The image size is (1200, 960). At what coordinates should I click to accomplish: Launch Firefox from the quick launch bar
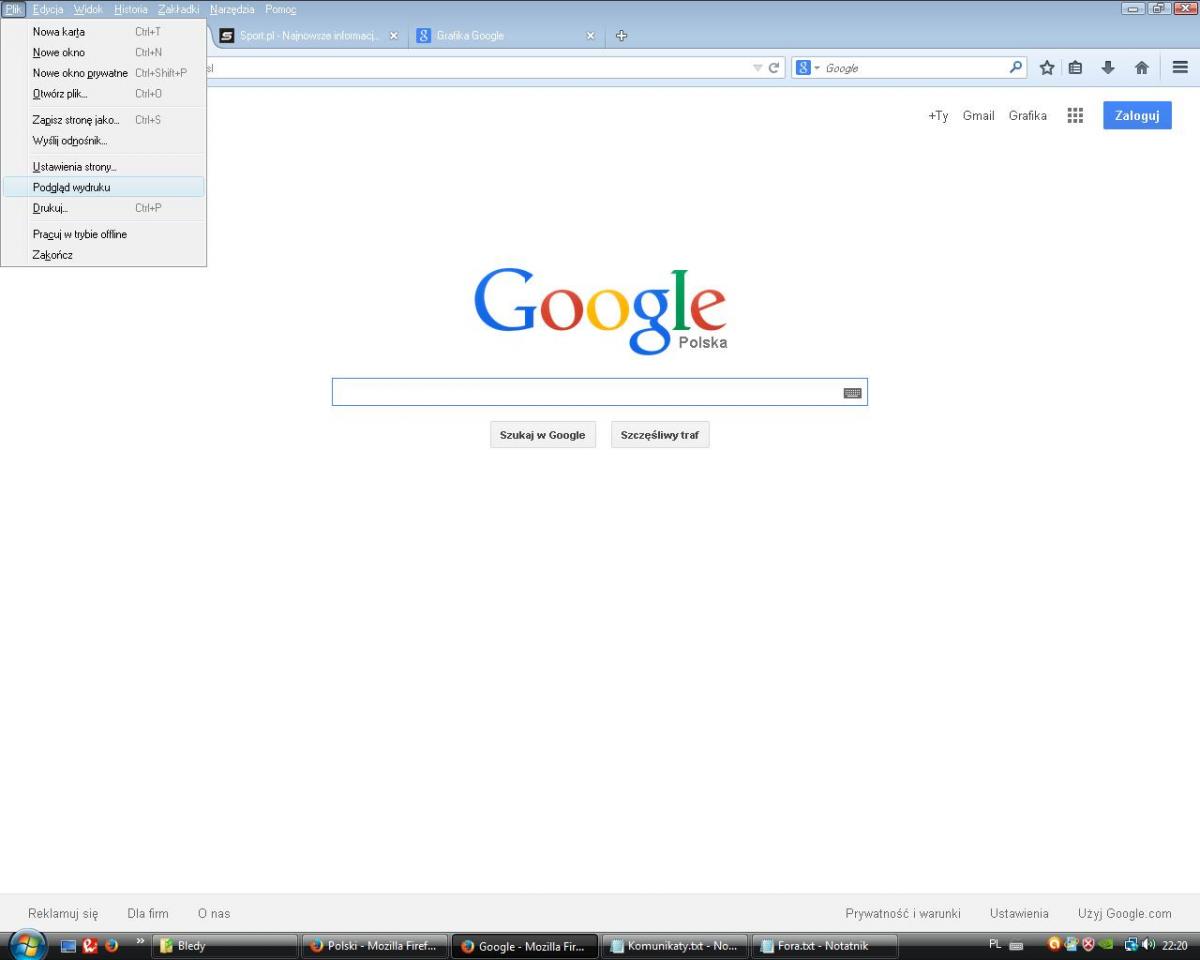click(x=111, y=946)
